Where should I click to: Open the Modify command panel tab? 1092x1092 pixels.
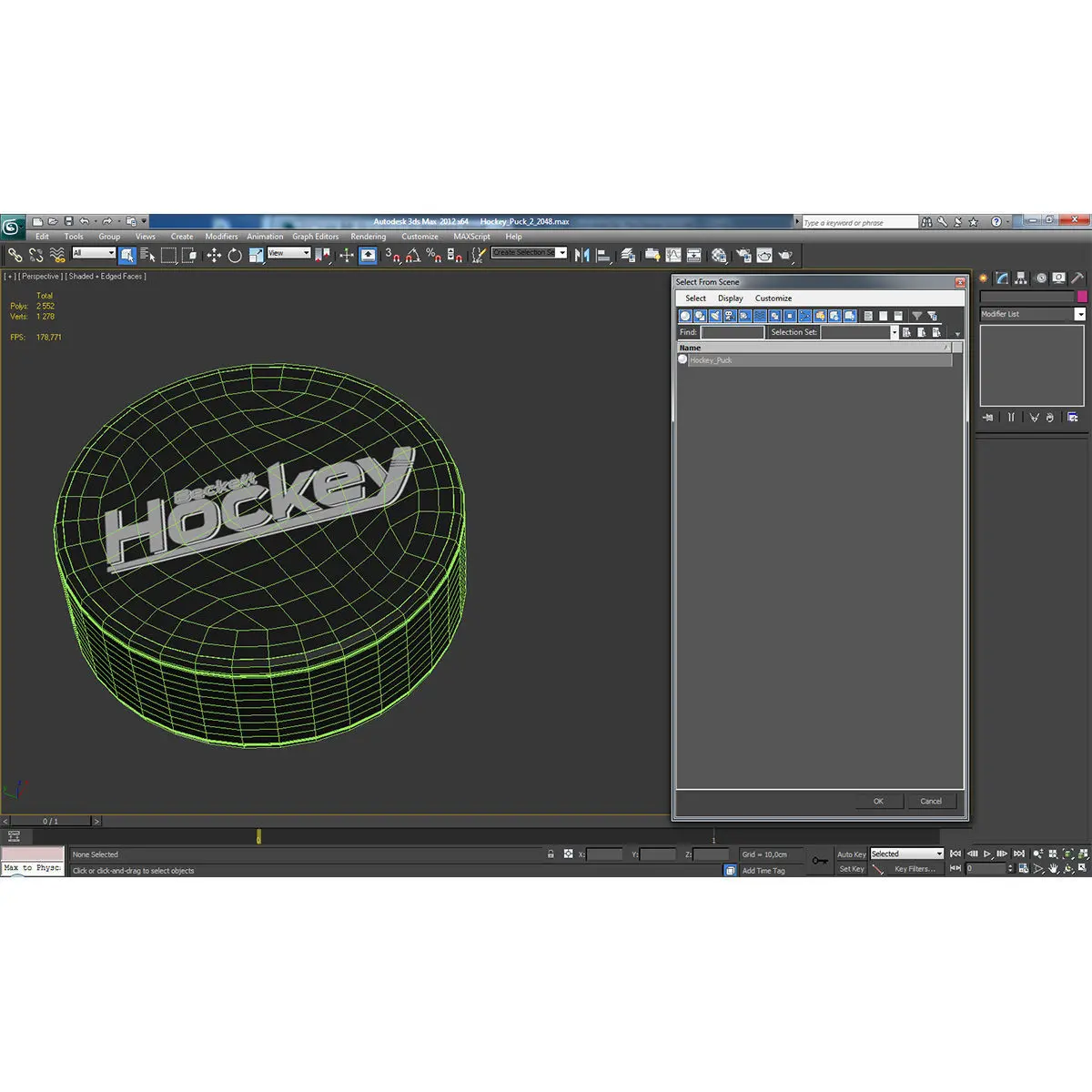tap(1002, 278)
